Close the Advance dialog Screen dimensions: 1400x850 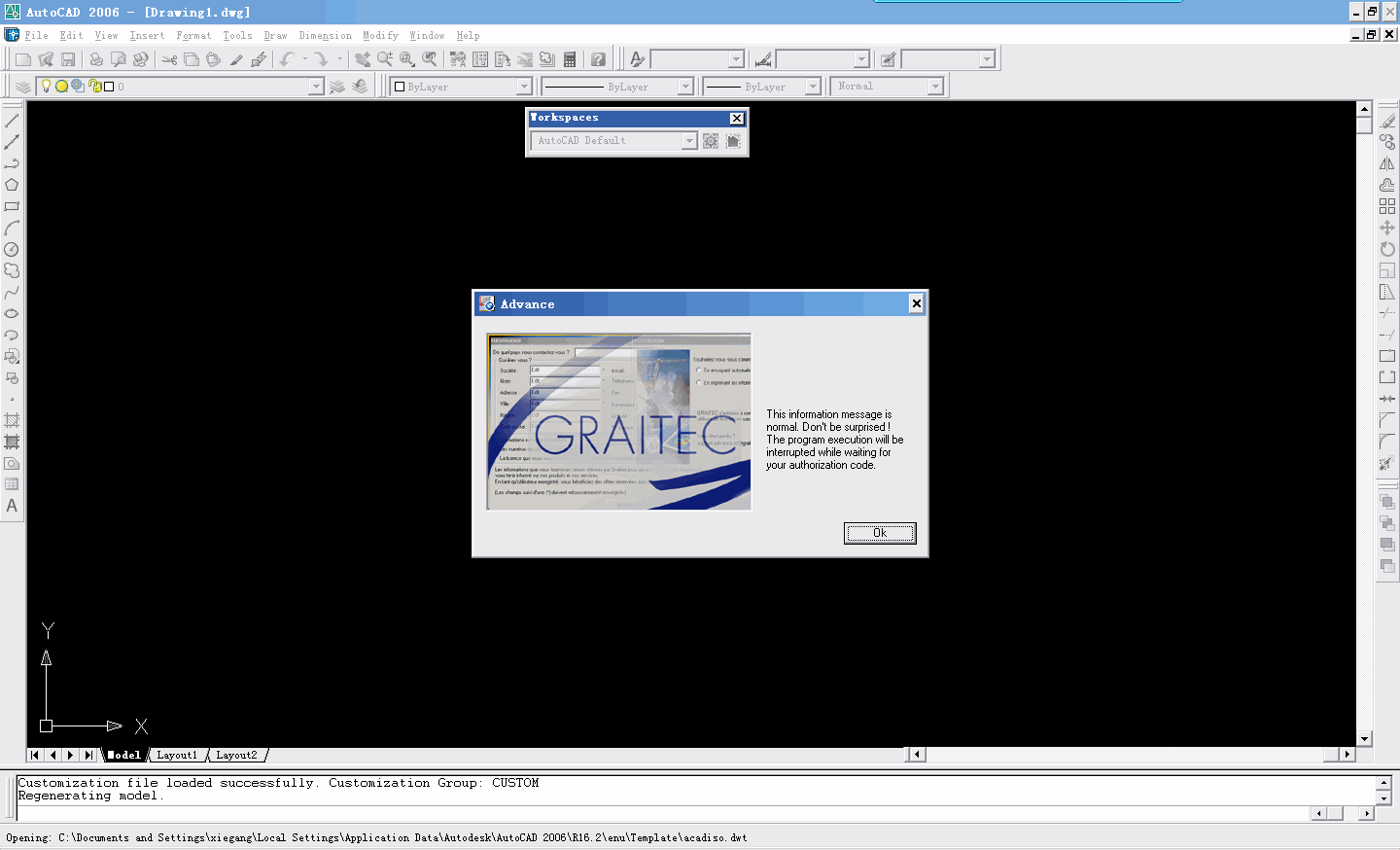916,303
